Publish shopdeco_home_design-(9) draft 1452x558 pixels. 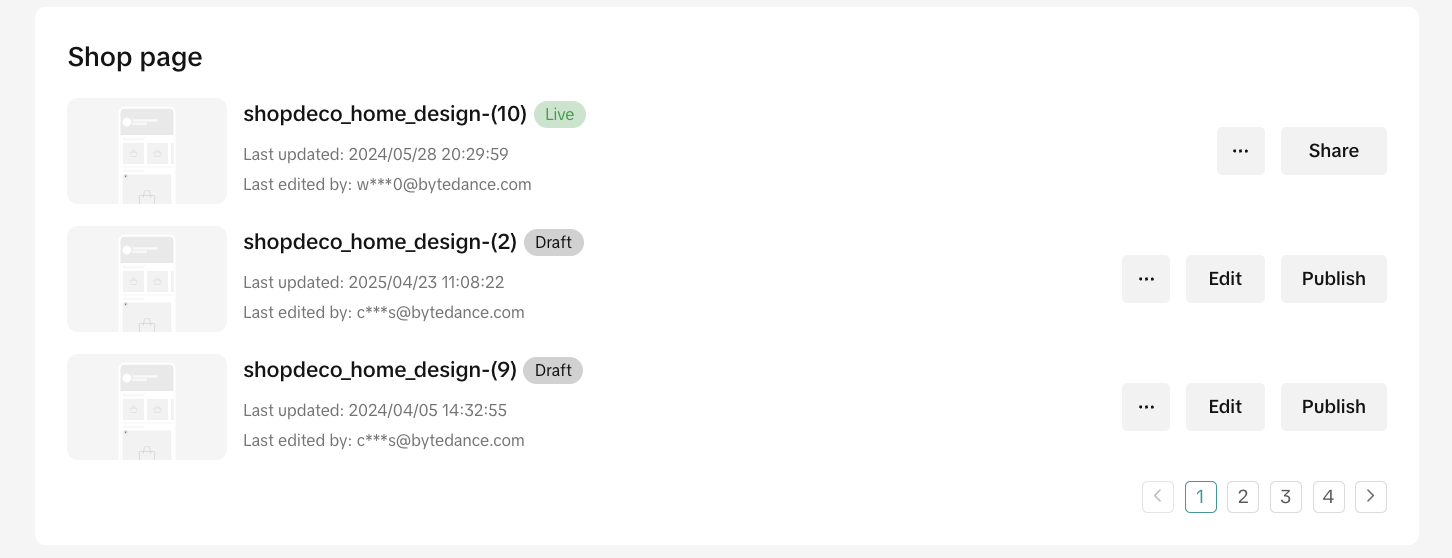point(1333,407)
